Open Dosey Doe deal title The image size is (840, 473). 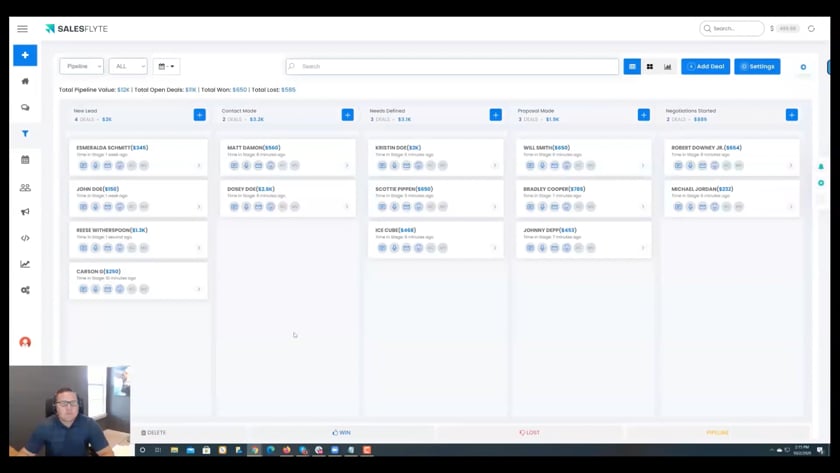[251, 189]
